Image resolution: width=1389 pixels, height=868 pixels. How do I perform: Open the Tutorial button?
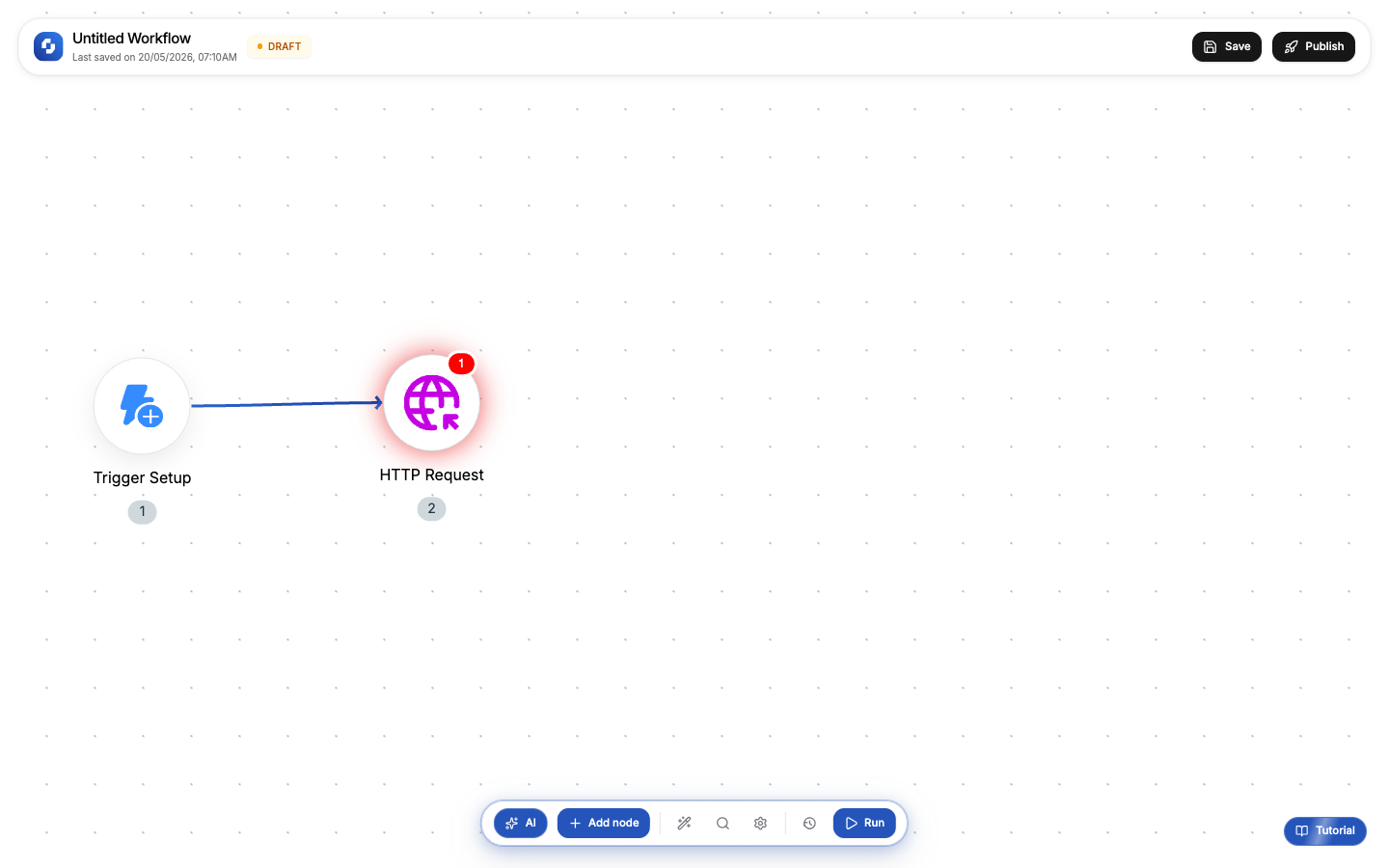click(1325, 831)
